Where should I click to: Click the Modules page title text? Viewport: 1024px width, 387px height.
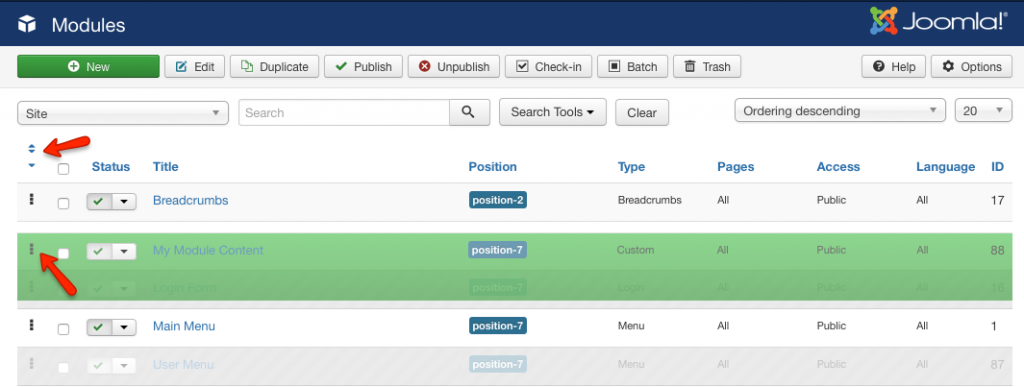[x=88, y=25]
